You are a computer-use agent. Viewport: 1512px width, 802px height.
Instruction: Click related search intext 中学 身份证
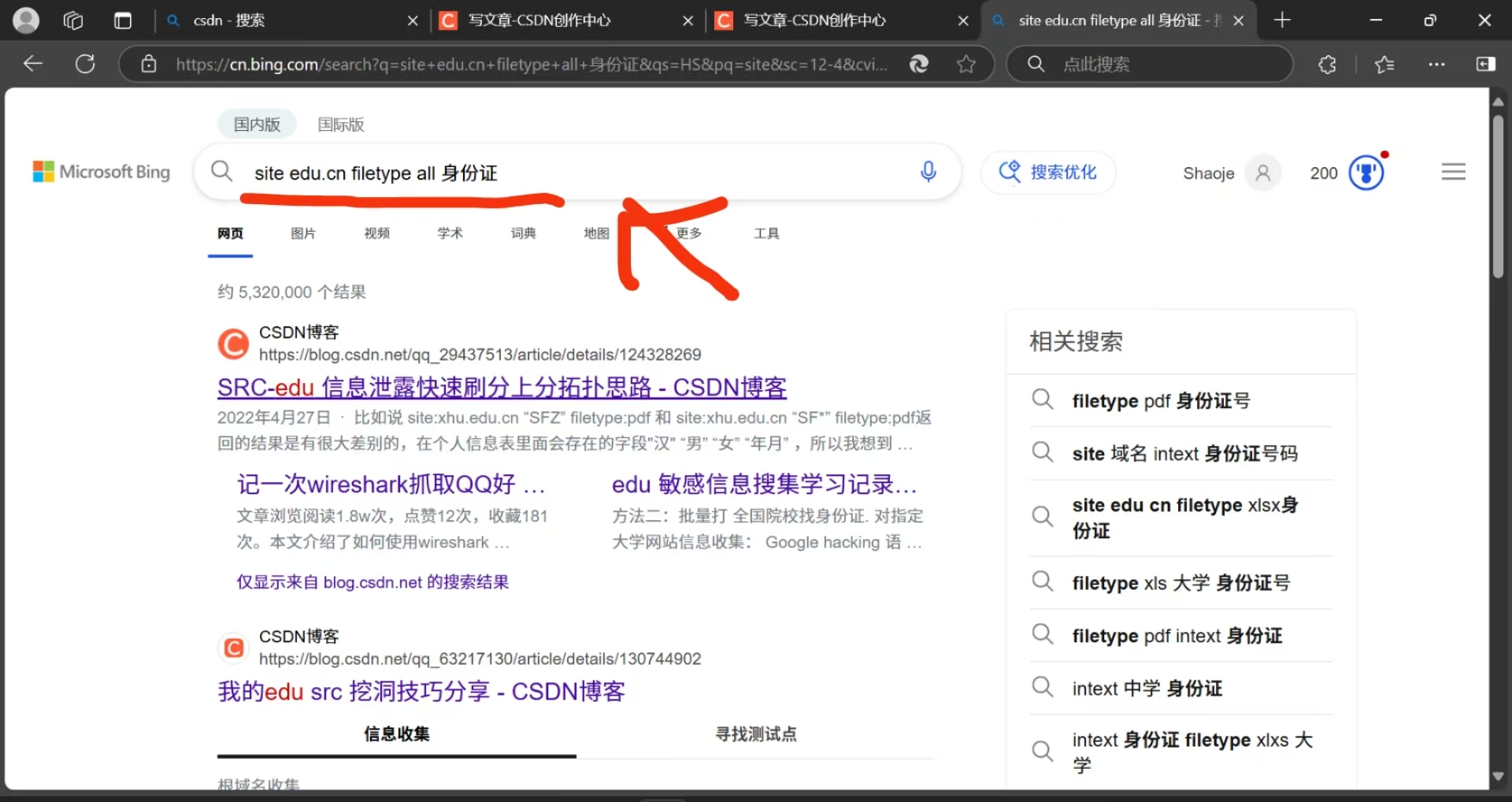click(x=1182, y=688)
